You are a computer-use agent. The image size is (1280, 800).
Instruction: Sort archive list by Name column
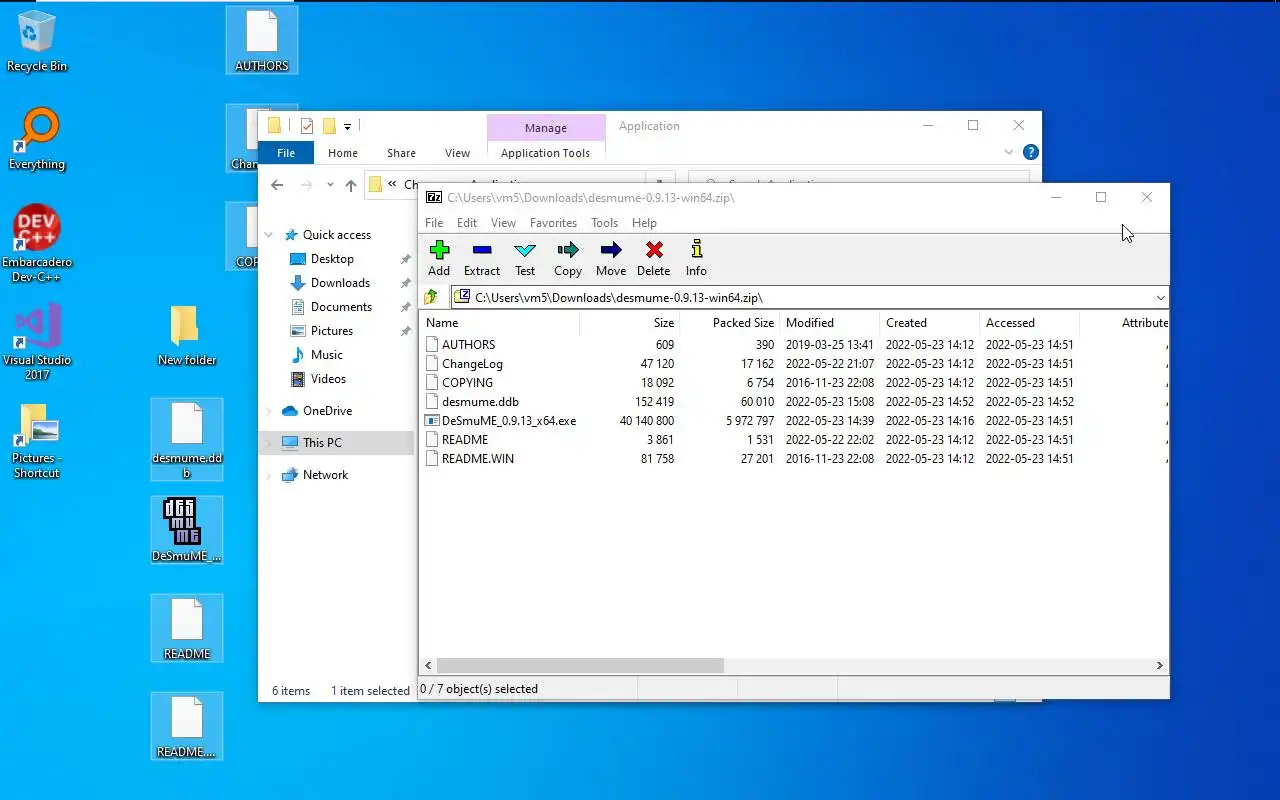pyautogui.click(x=500, y=323)
